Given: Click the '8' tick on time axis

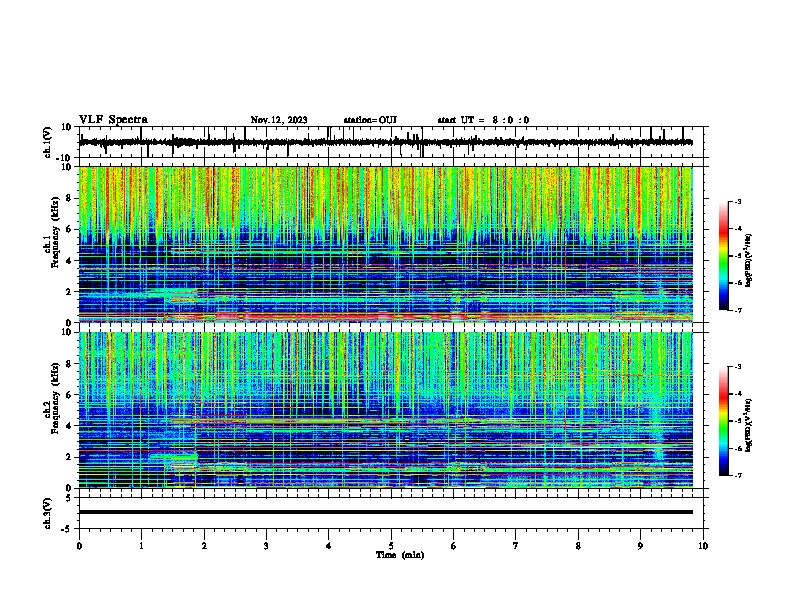Looking at the screenshot, I should pos(578,546).
